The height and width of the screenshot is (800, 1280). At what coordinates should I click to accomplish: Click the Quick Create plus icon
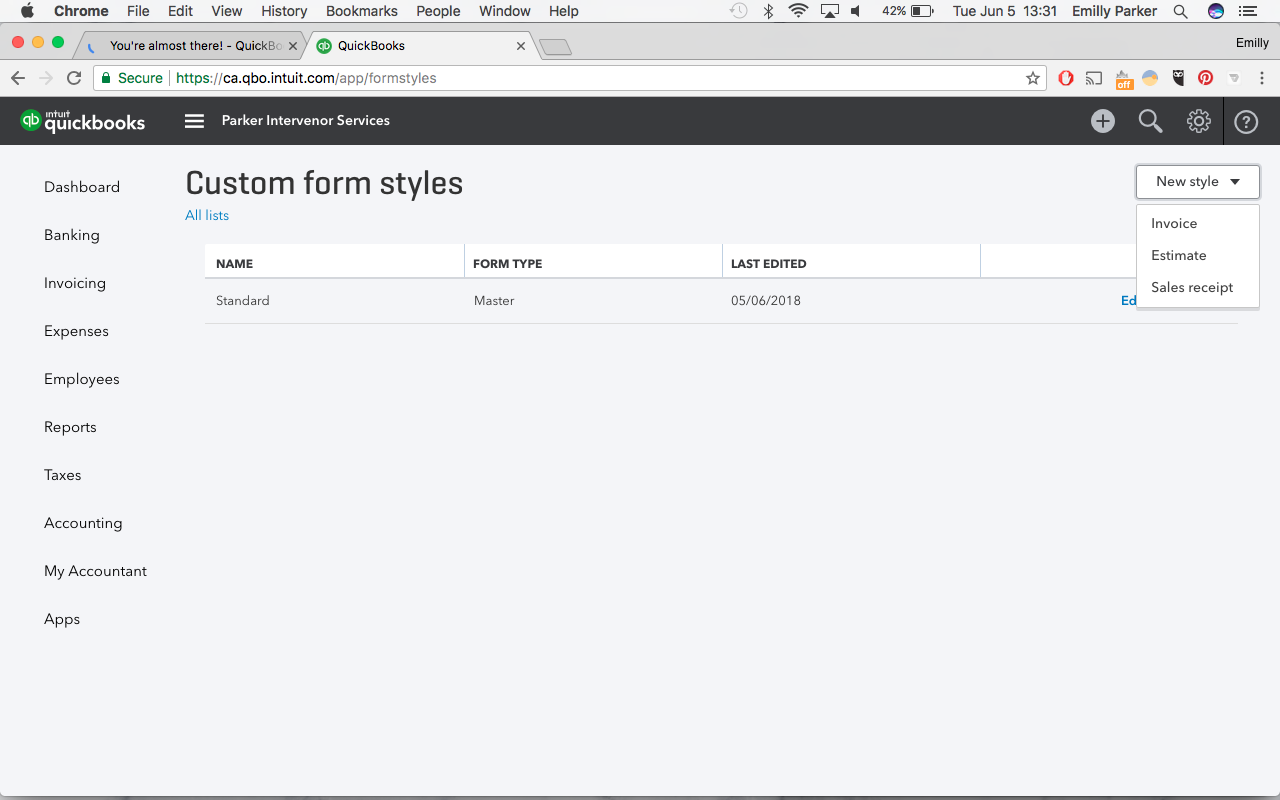point(1102,120)
